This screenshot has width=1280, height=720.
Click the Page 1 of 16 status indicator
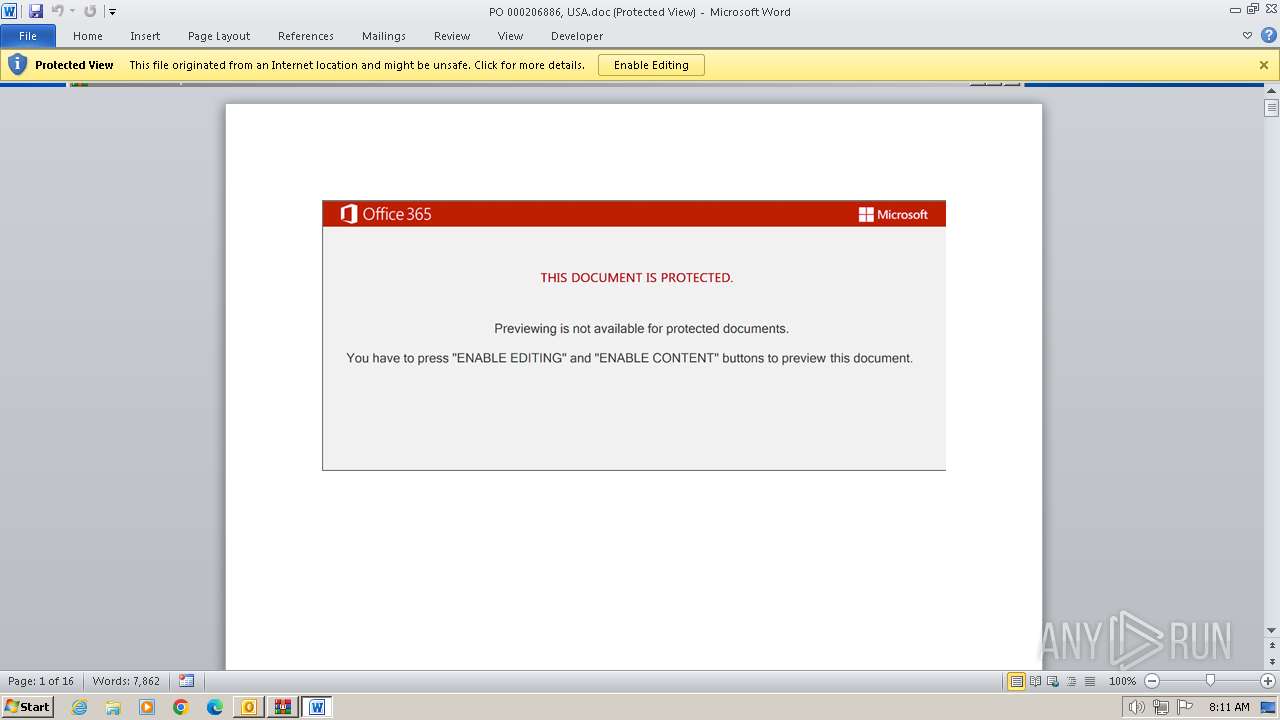tap(41, 681)
